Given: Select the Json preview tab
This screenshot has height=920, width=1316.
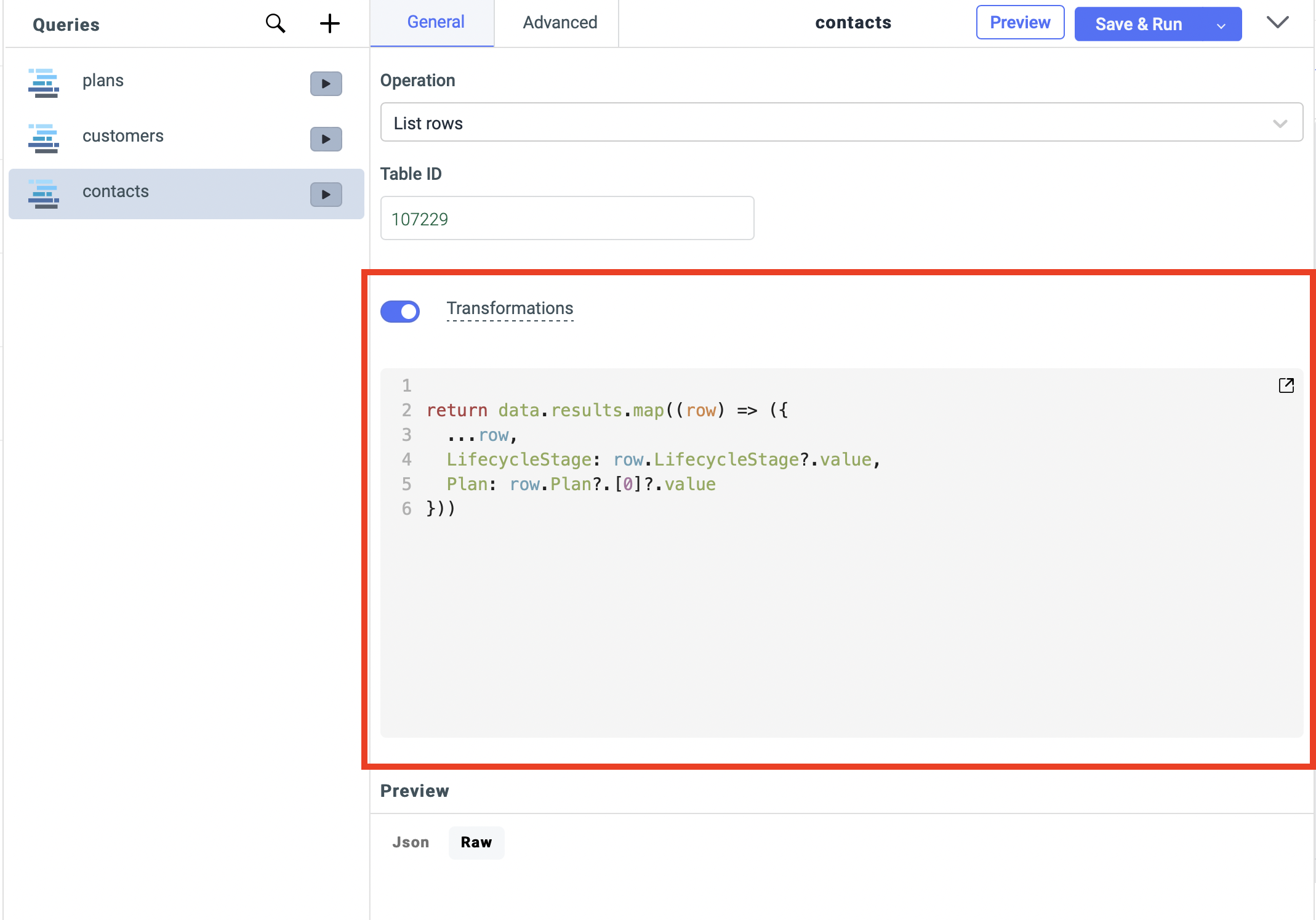Looking at the screenshot, I should pos(411,842).
